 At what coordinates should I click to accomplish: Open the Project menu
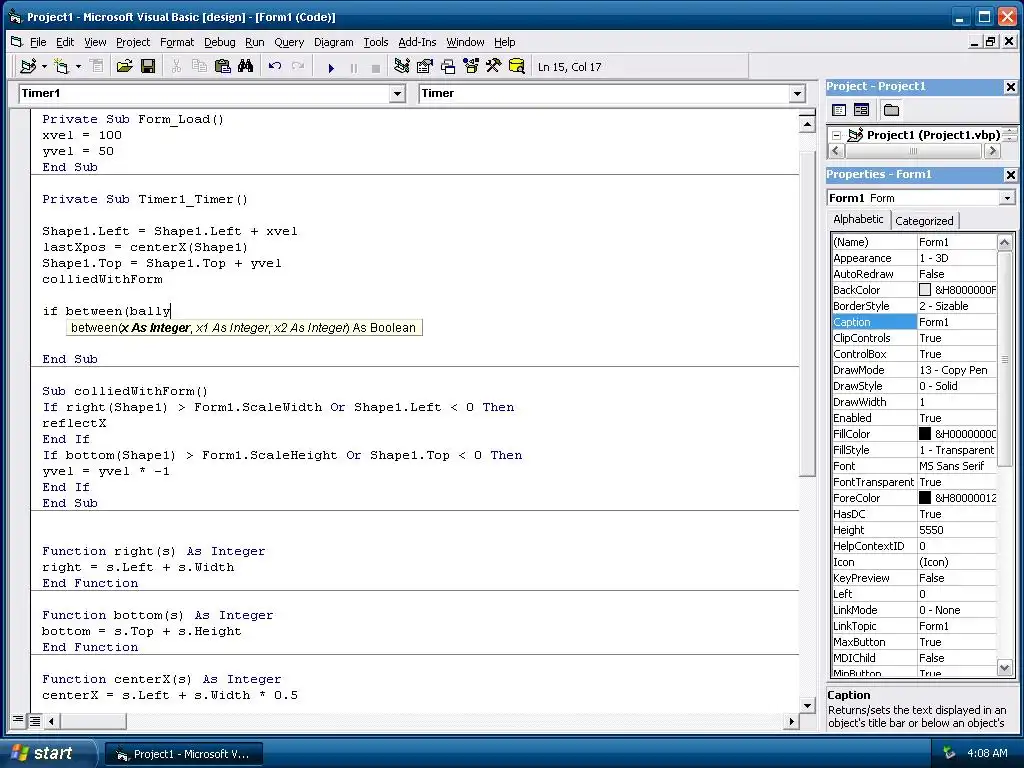tap(133, 42)
